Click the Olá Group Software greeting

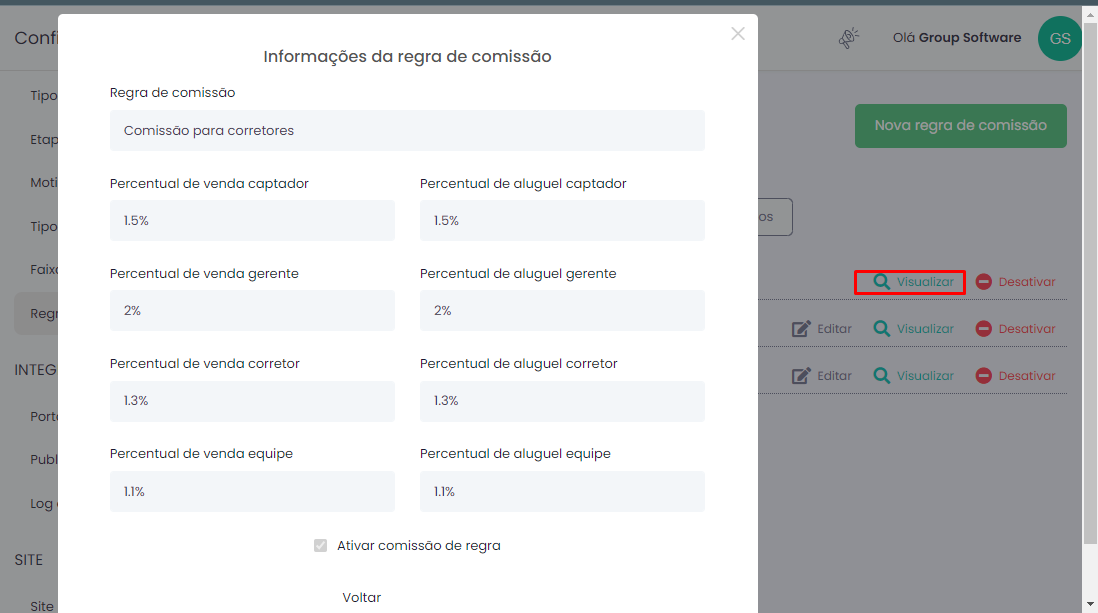pos(957,38)
